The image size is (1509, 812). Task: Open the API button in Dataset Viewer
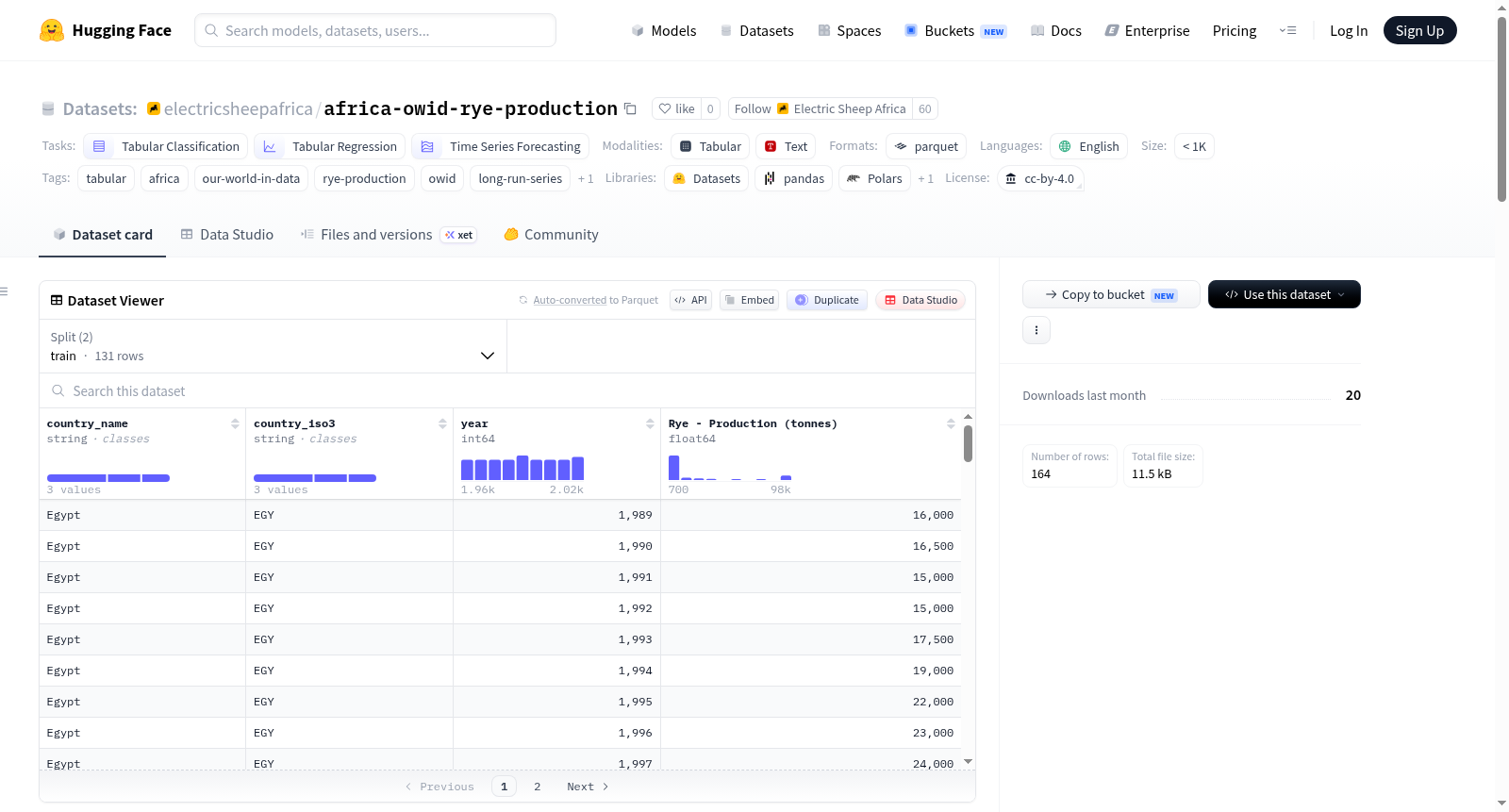(690, 300)
